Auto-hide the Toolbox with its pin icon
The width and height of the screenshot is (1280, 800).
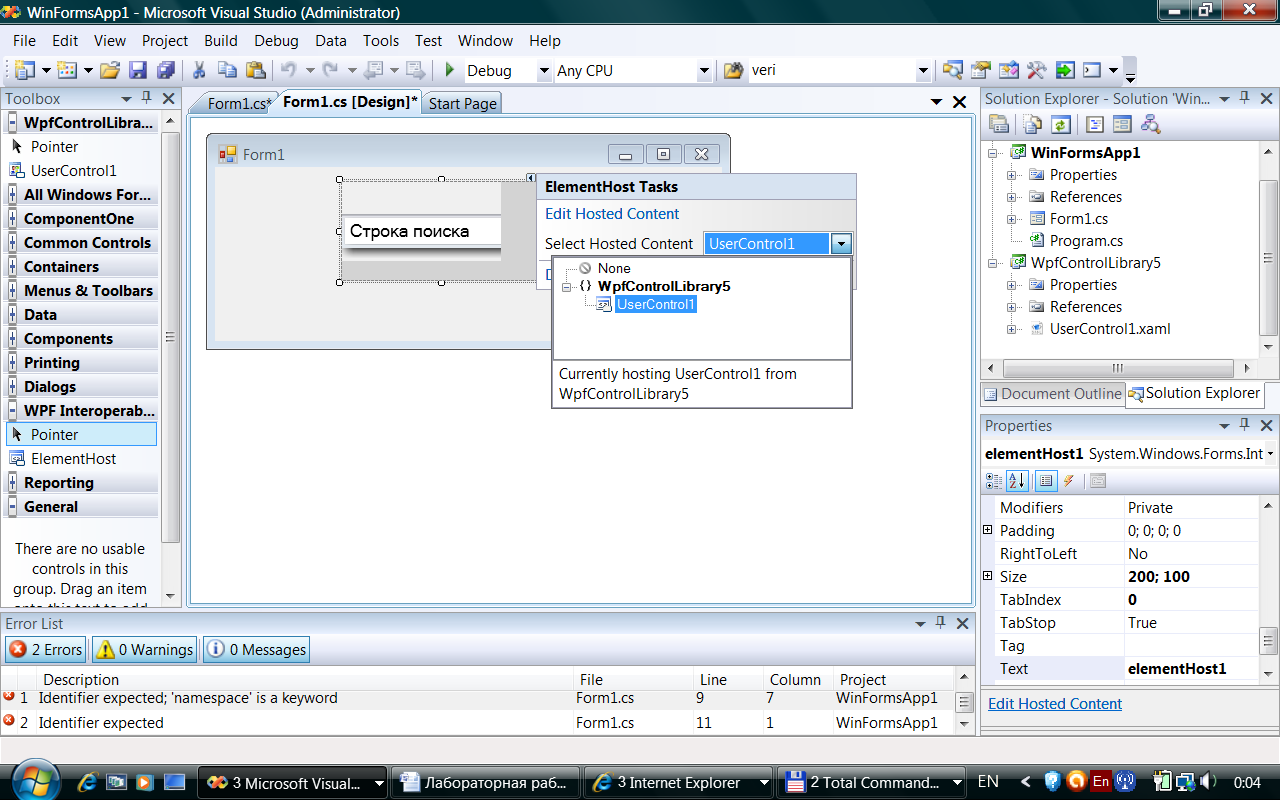click(146, 98)
